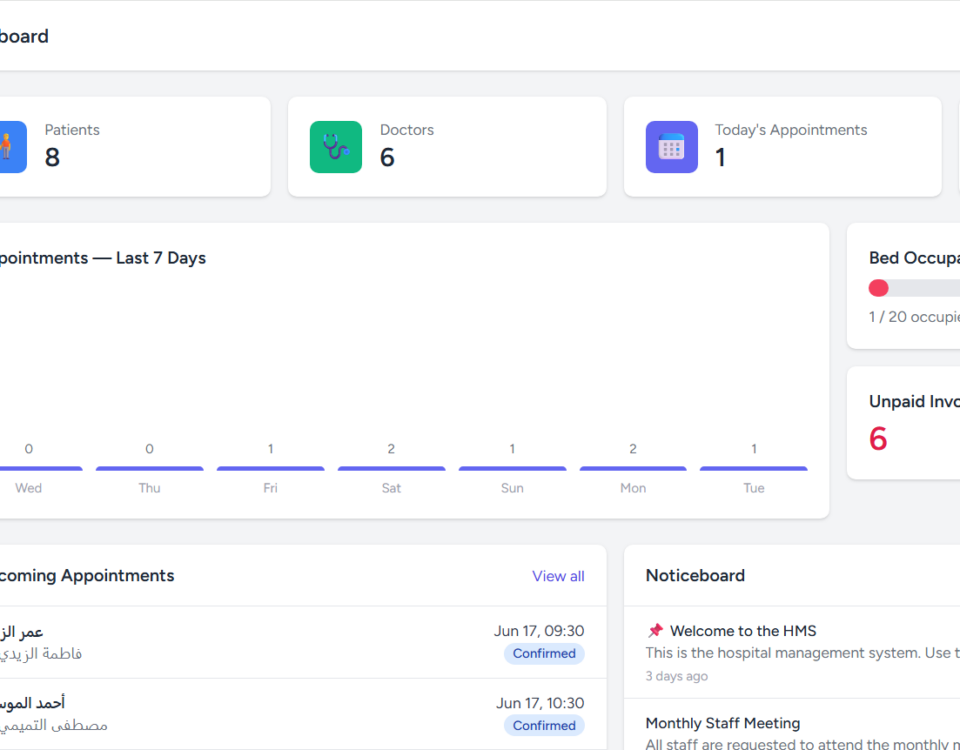The width and height of the screenshot is (960, 750).
Task: Click the Tuesday bar in appointments chart
Action: [x=754, y=468]
